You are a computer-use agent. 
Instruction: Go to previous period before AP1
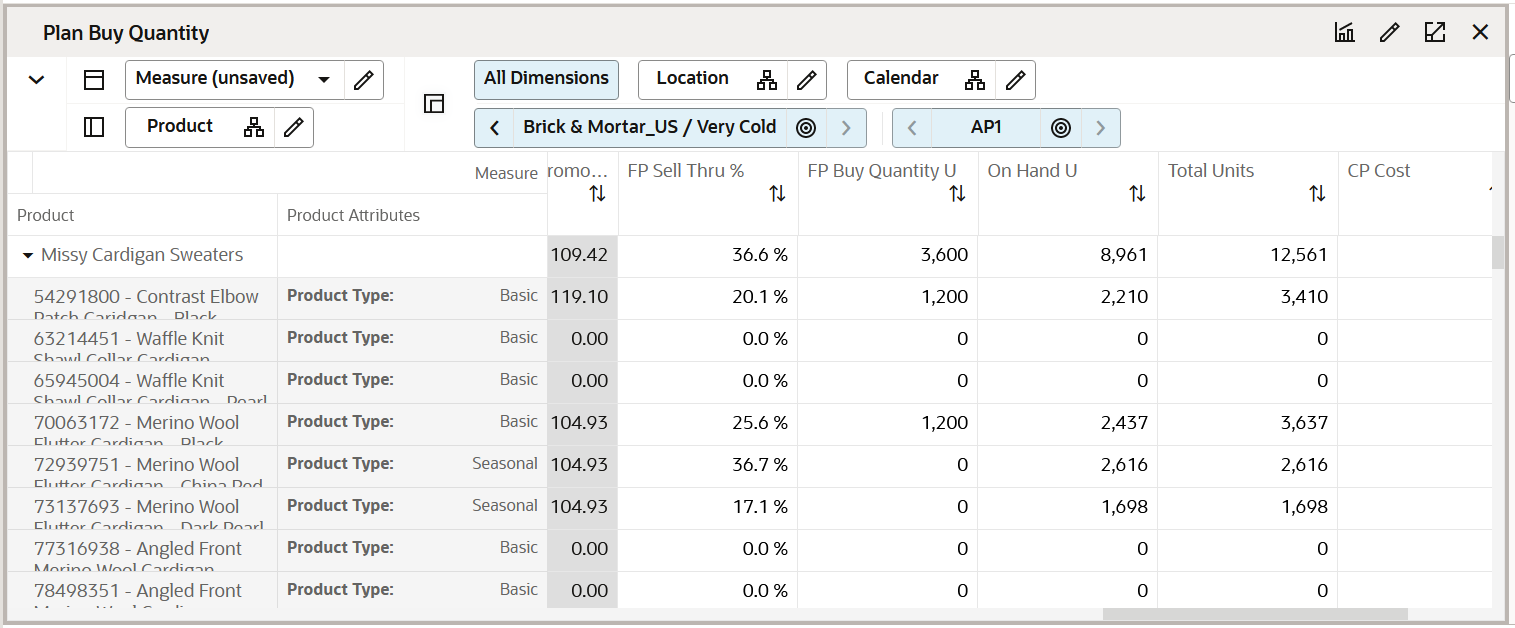click(x=911, y=128)
